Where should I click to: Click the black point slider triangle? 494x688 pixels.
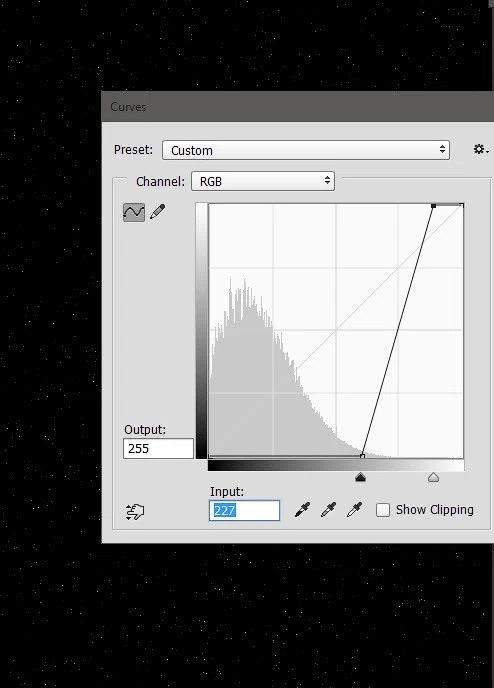coord(360,477)
